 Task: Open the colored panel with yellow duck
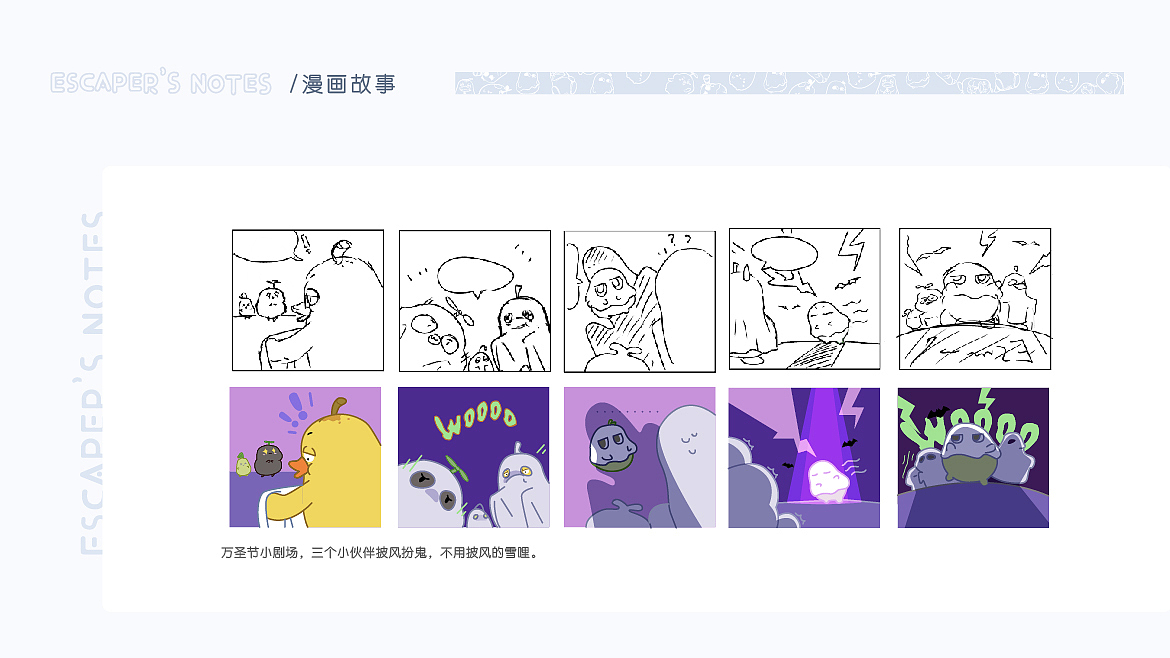point(305,457)
